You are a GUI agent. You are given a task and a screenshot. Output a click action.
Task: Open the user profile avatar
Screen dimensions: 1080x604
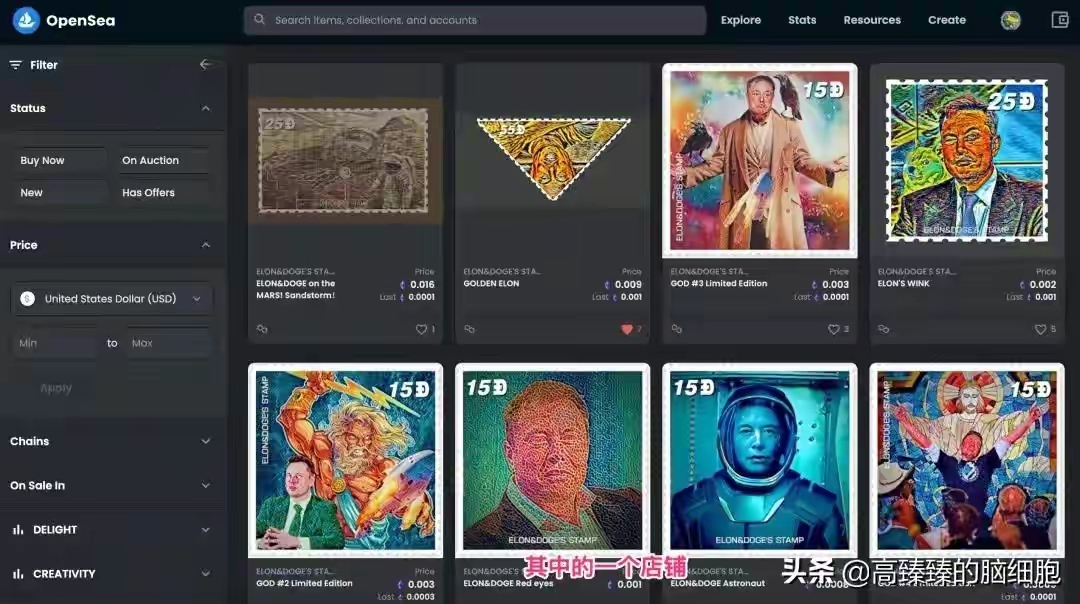(x=1010, y=20)
